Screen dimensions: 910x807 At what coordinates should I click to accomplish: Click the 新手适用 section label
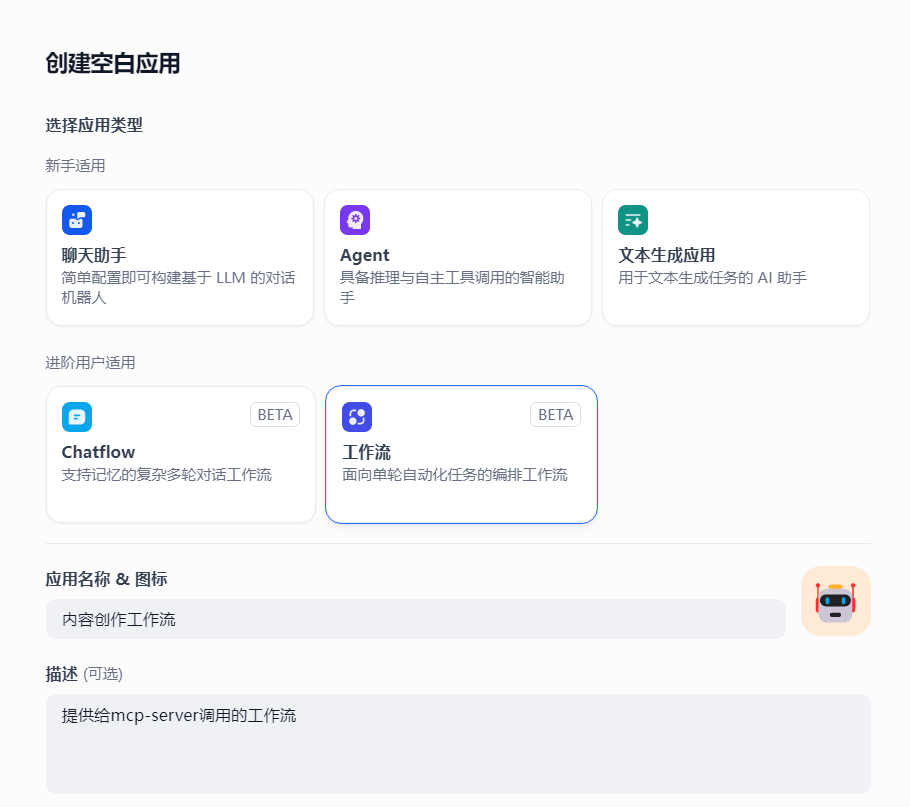[75, 166]
